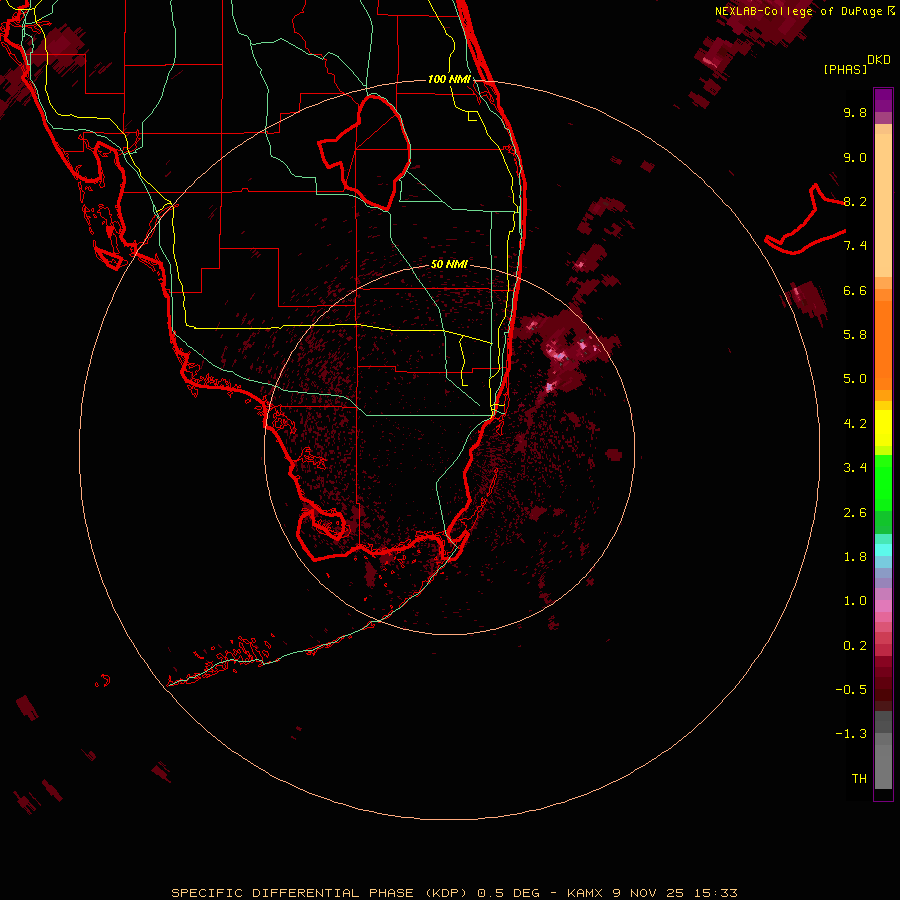Select the 9.0 scale value
This screenshot has height=900, width=900.
tap(855, 157)
